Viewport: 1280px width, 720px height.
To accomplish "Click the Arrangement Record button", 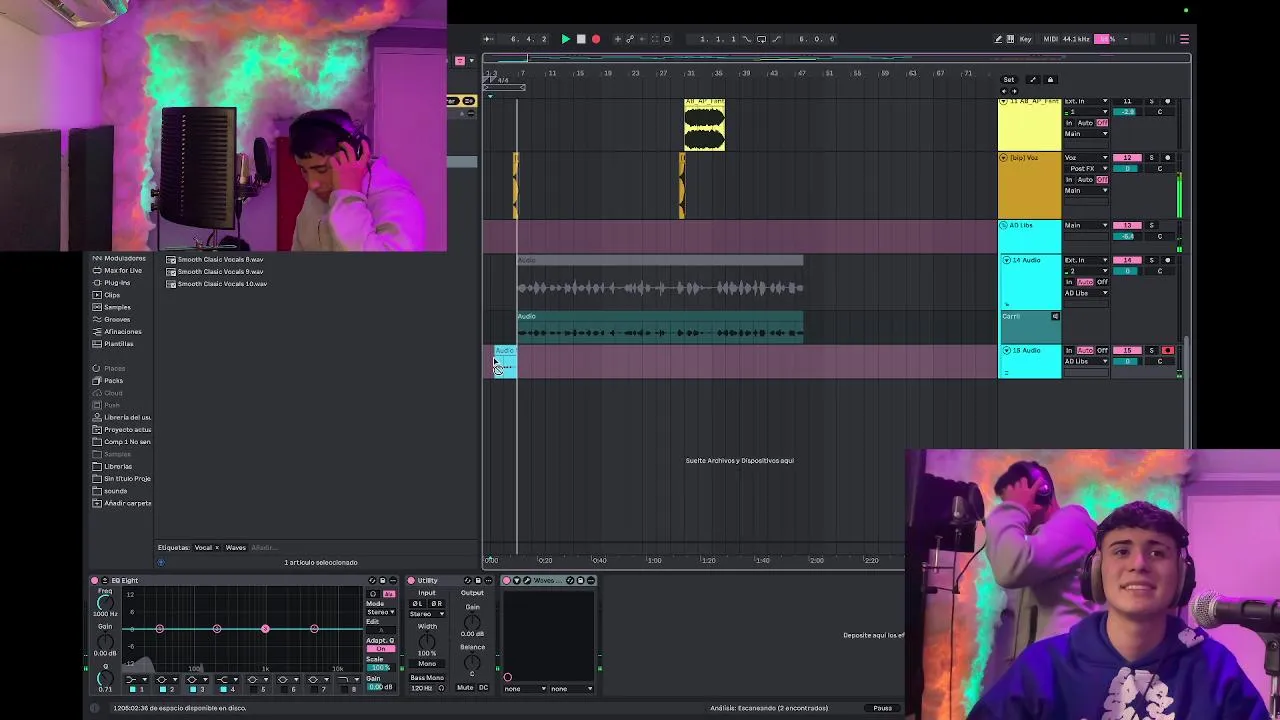I will tap(596, 39).
